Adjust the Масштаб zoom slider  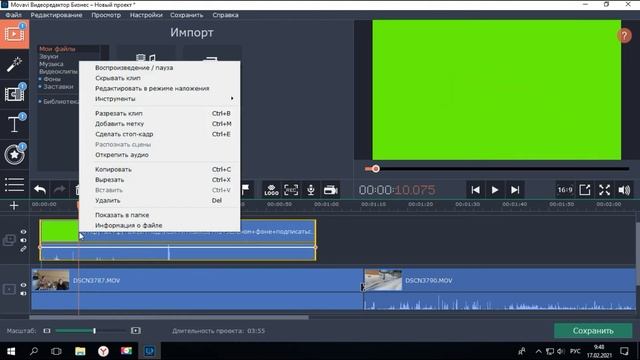pos(94,331)
